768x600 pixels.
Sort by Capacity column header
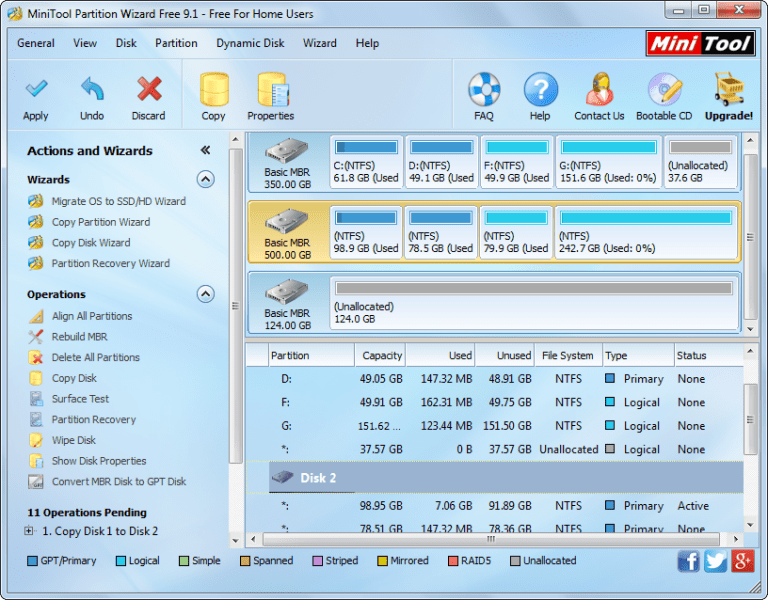380,356
